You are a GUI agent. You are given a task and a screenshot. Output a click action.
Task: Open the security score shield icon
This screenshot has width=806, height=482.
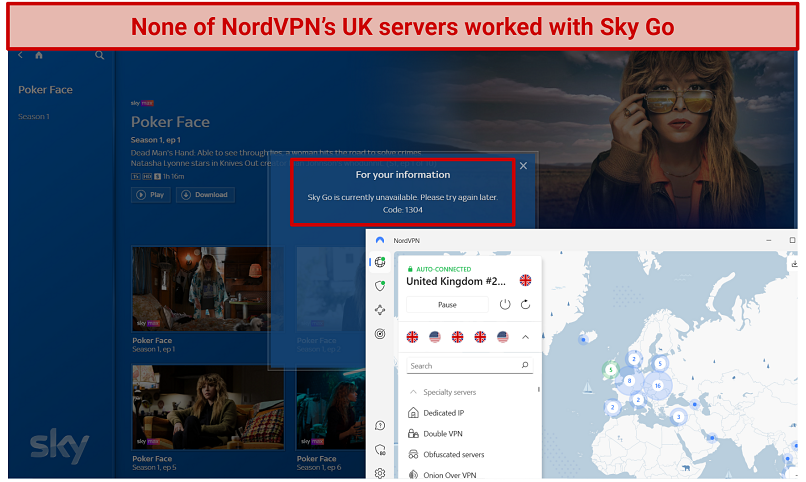pyautogui.click(x=380, y=450)
